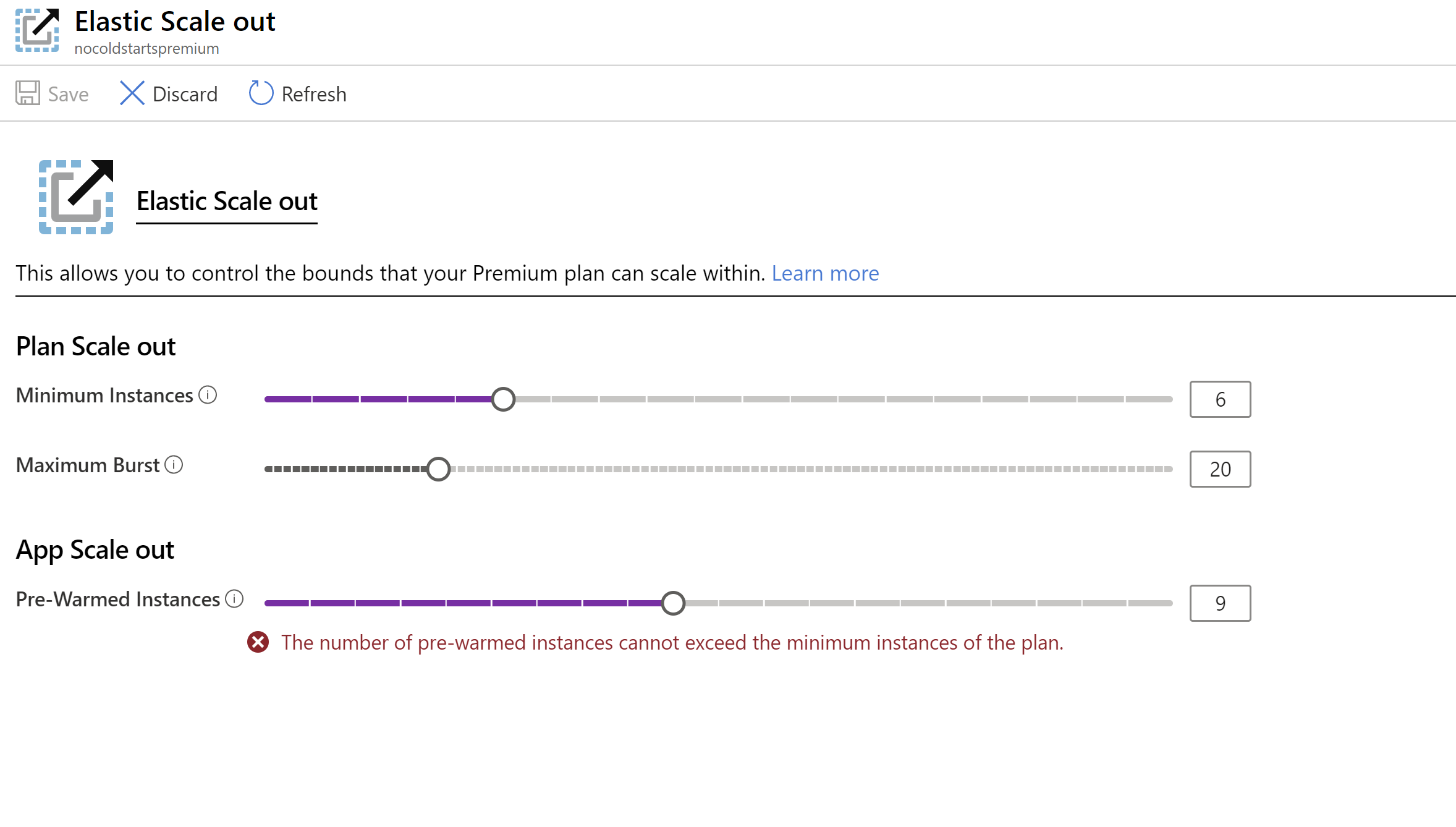1456x827 pixels.
Task: Click the Maximum Burst info icon
Action: pos(174,465)
